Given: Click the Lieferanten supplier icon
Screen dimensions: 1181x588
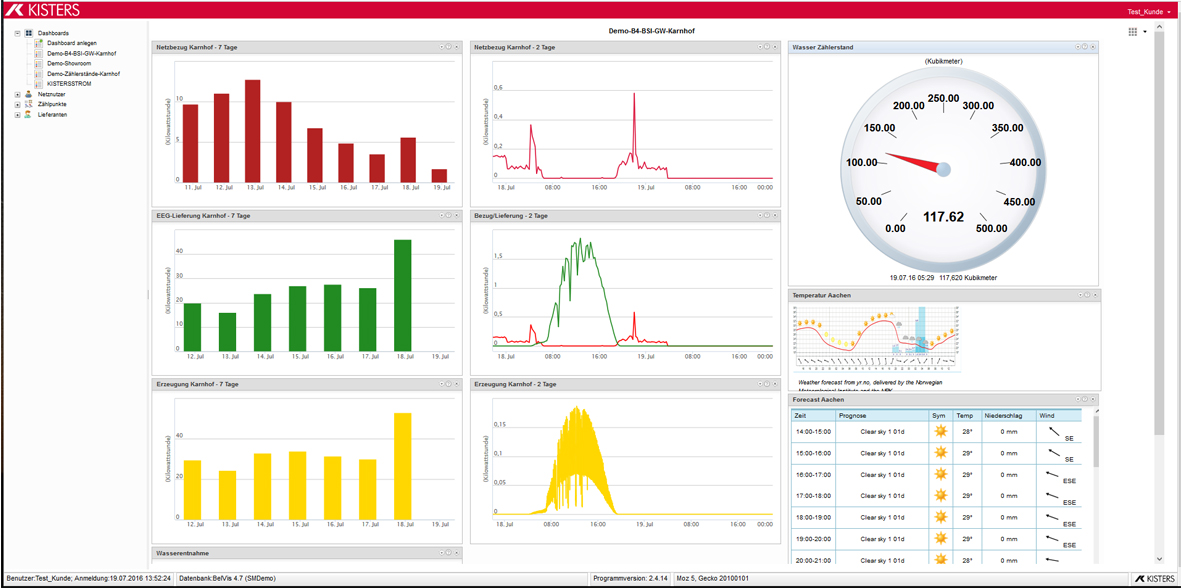Looking at the screenshot, I should tap(28, 115).
